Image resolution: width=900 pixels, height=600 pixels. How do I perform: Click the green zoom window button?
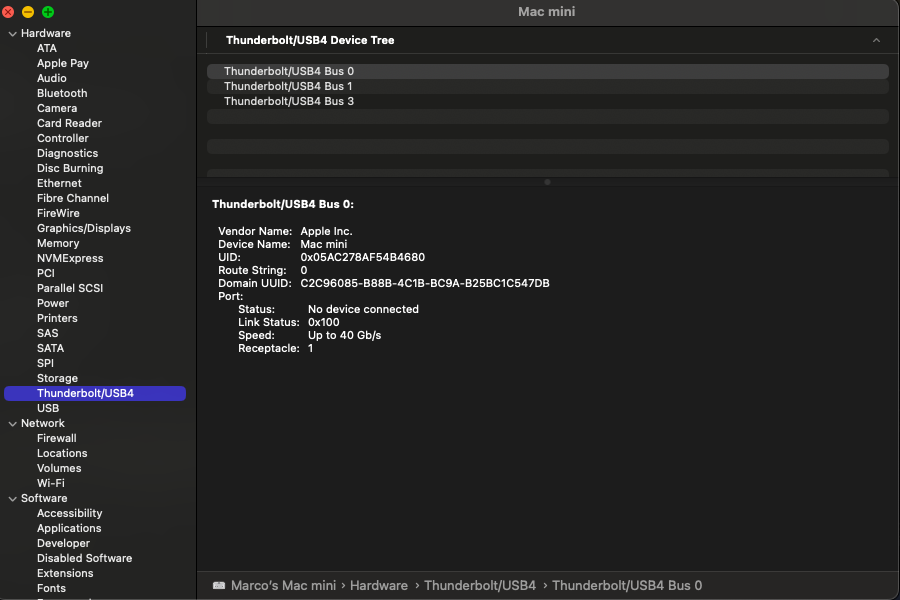48,12
